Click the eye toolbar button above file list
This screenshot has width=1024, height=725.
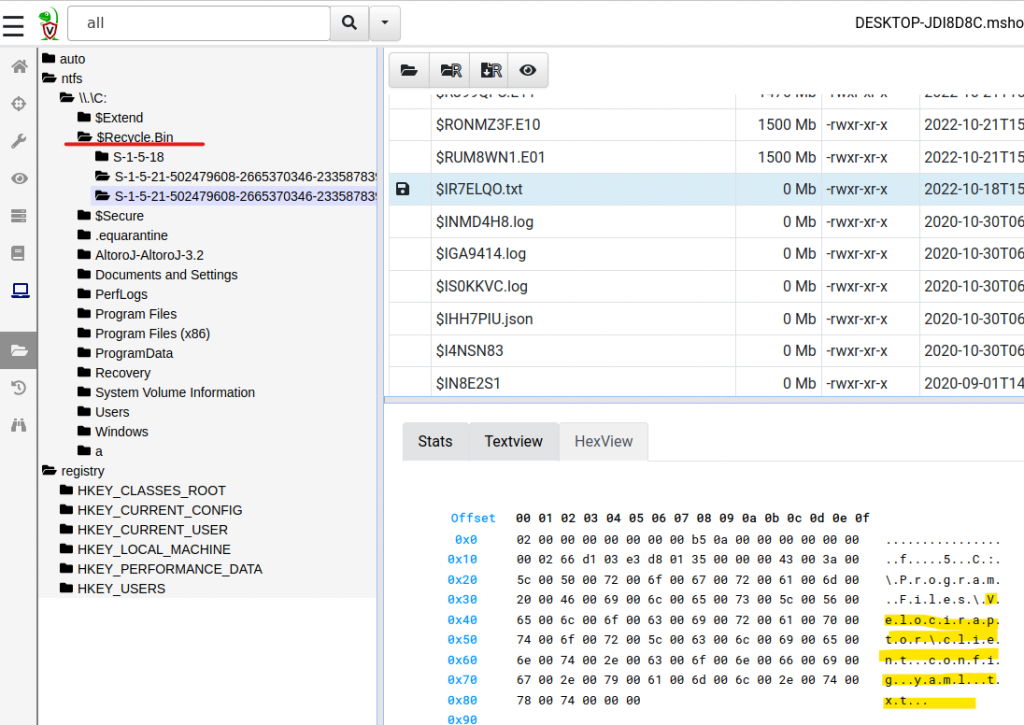528,70
